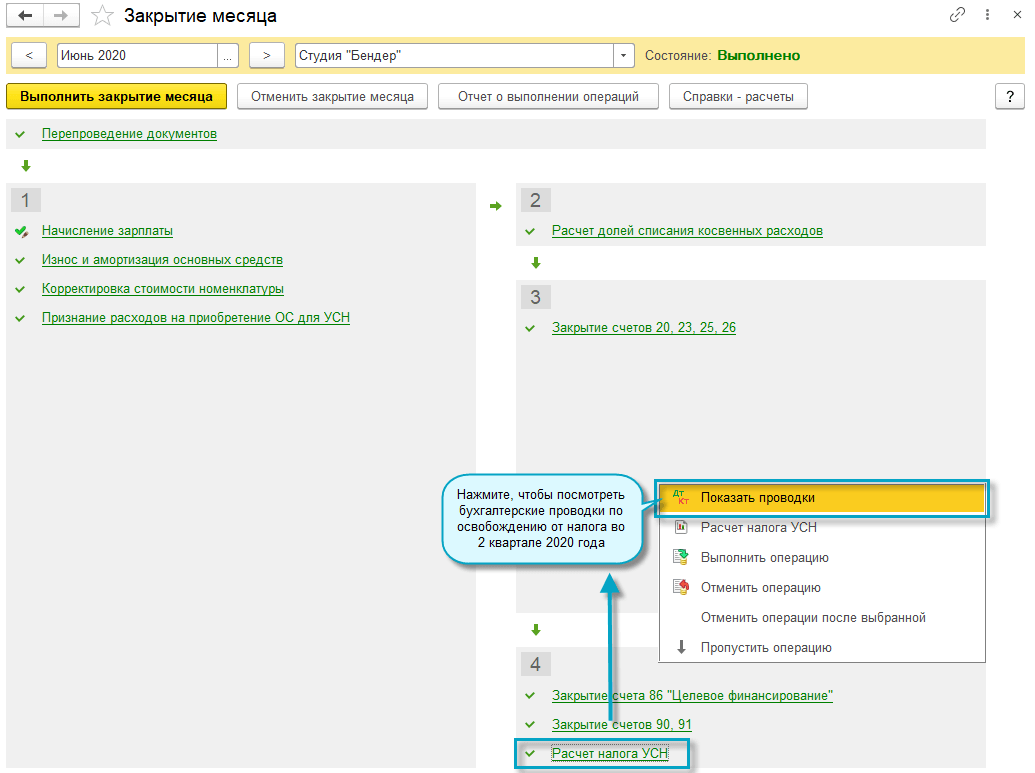Click the checkmark beside Износ и амортизация
1035x773 pixels.
20,261
